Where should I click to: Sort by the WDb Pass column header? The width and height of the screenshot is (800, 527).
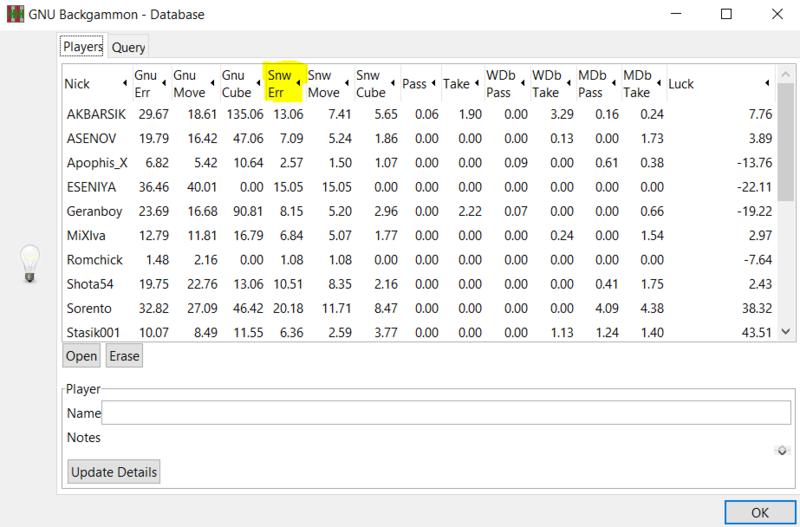point(506,84)
